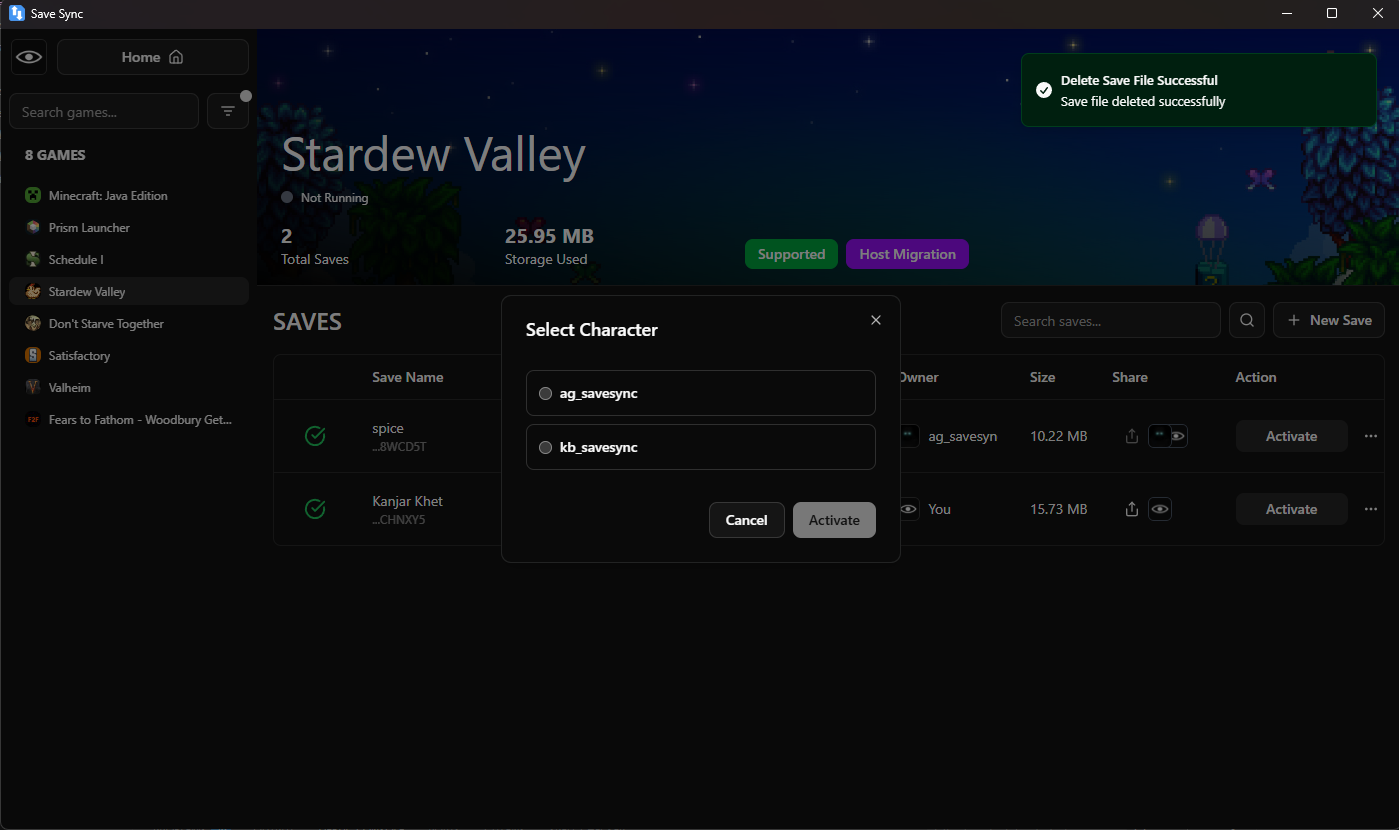Focus the Search games input field

[x=104, y=111]
